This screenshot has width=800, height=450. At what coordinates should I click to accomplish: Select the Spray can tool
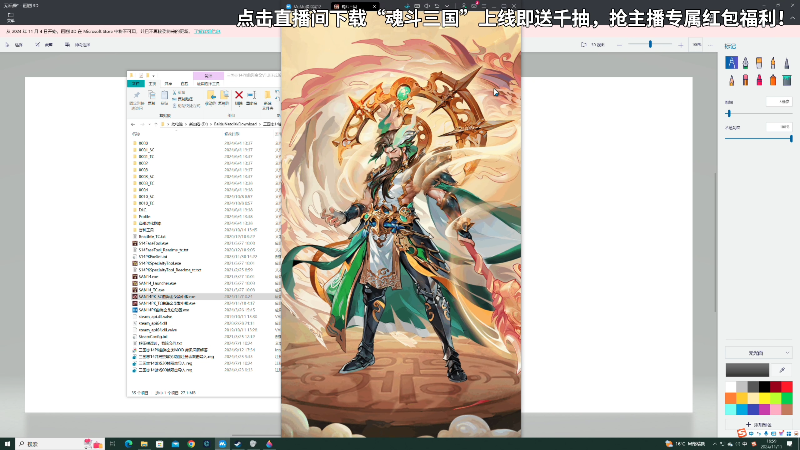[x=773, y=80]
